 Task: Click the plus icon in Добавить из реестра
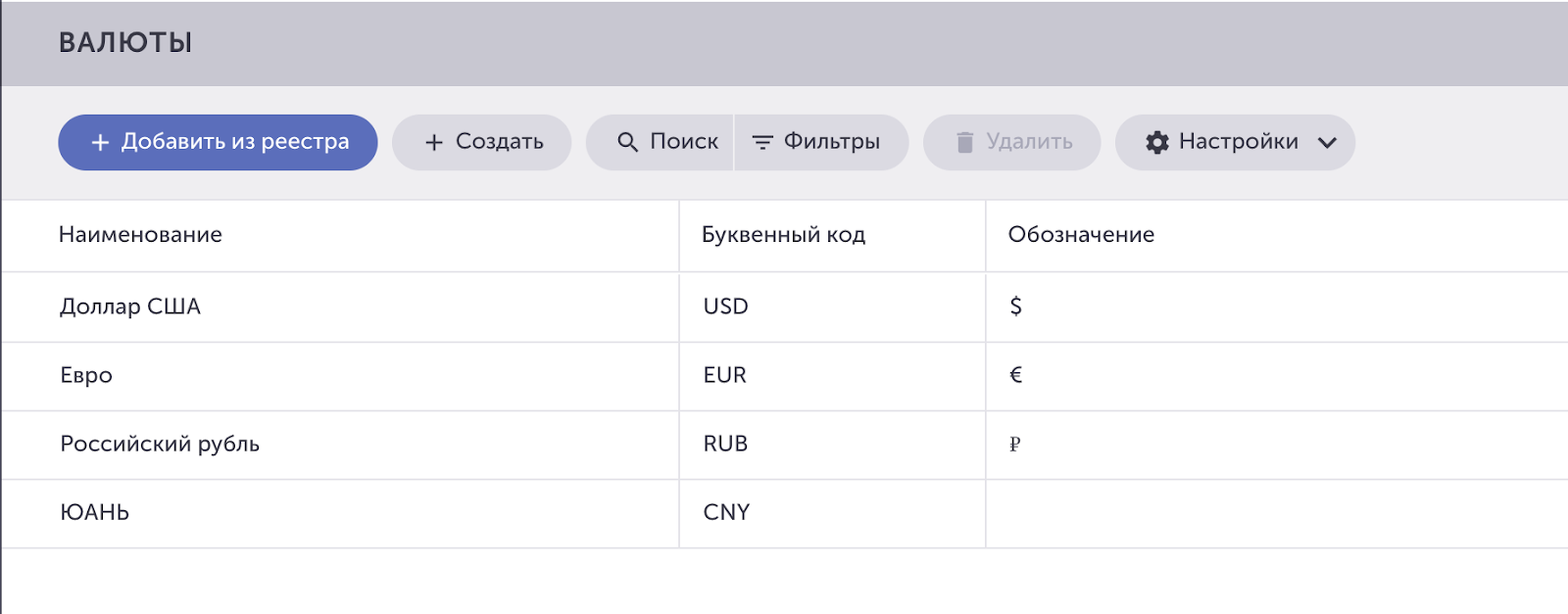pos(100,143)
